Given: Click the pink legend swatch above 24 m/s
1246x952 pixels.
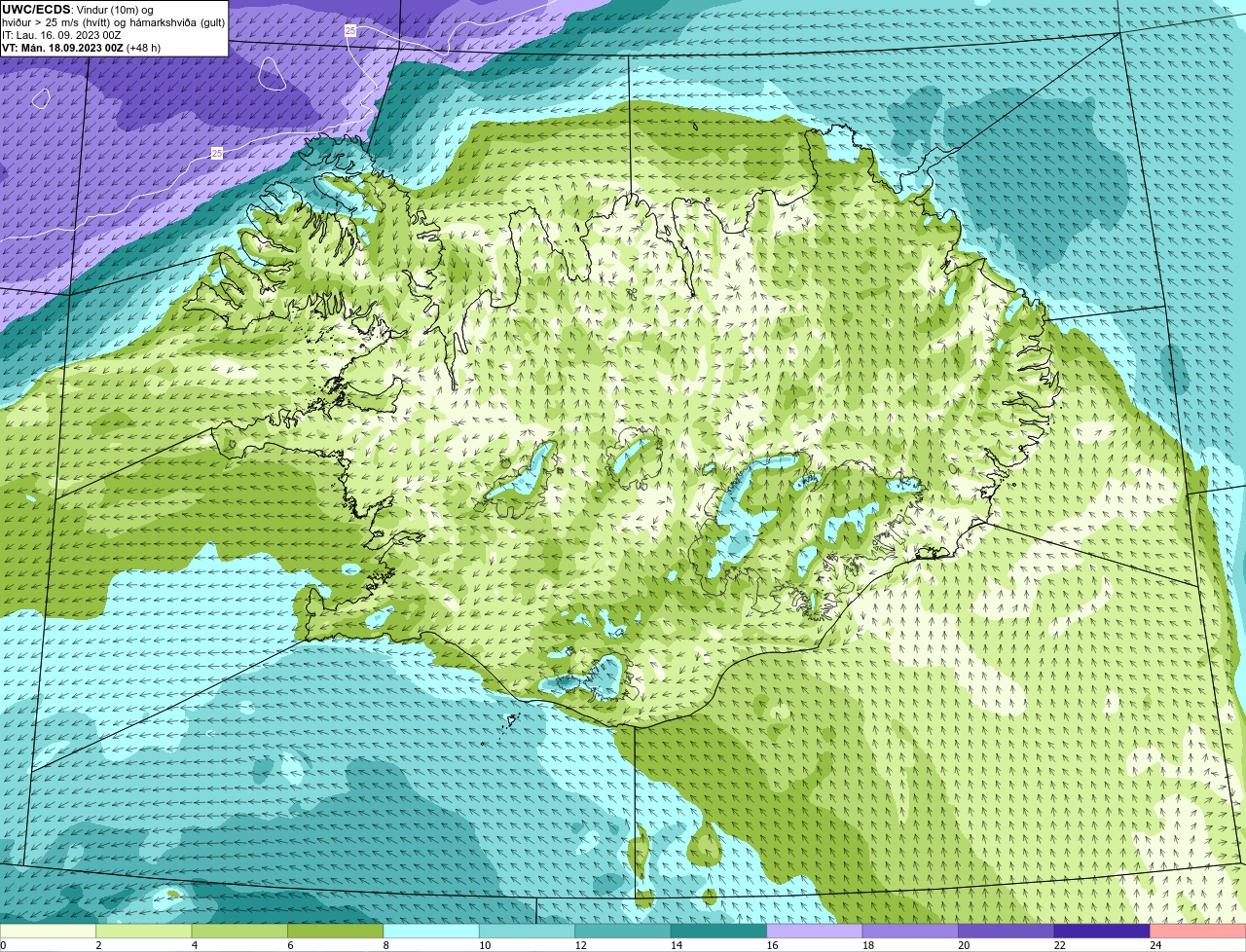Looking at the screenshot, I should (1198, 932).
